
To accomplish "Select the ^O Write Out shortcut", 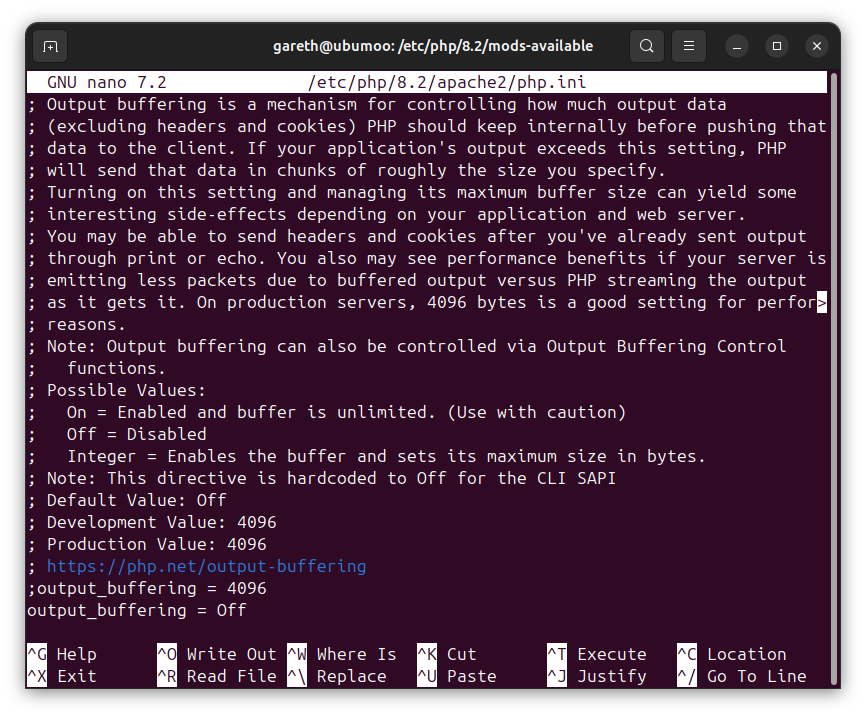I will 216,655.
